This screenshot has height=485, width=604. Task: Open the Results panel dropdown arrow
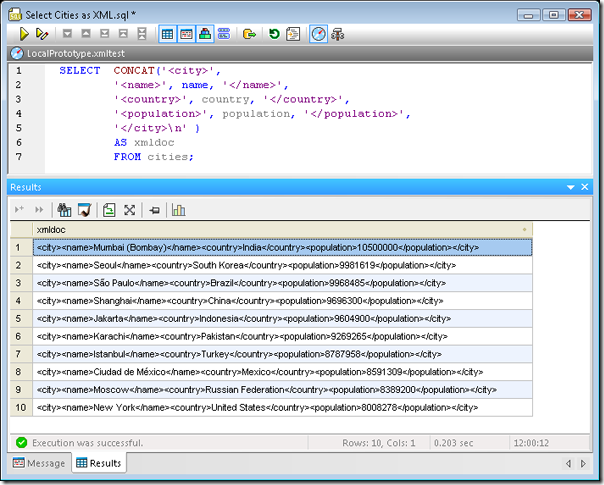pyautogui.click(x=570, y=187)
